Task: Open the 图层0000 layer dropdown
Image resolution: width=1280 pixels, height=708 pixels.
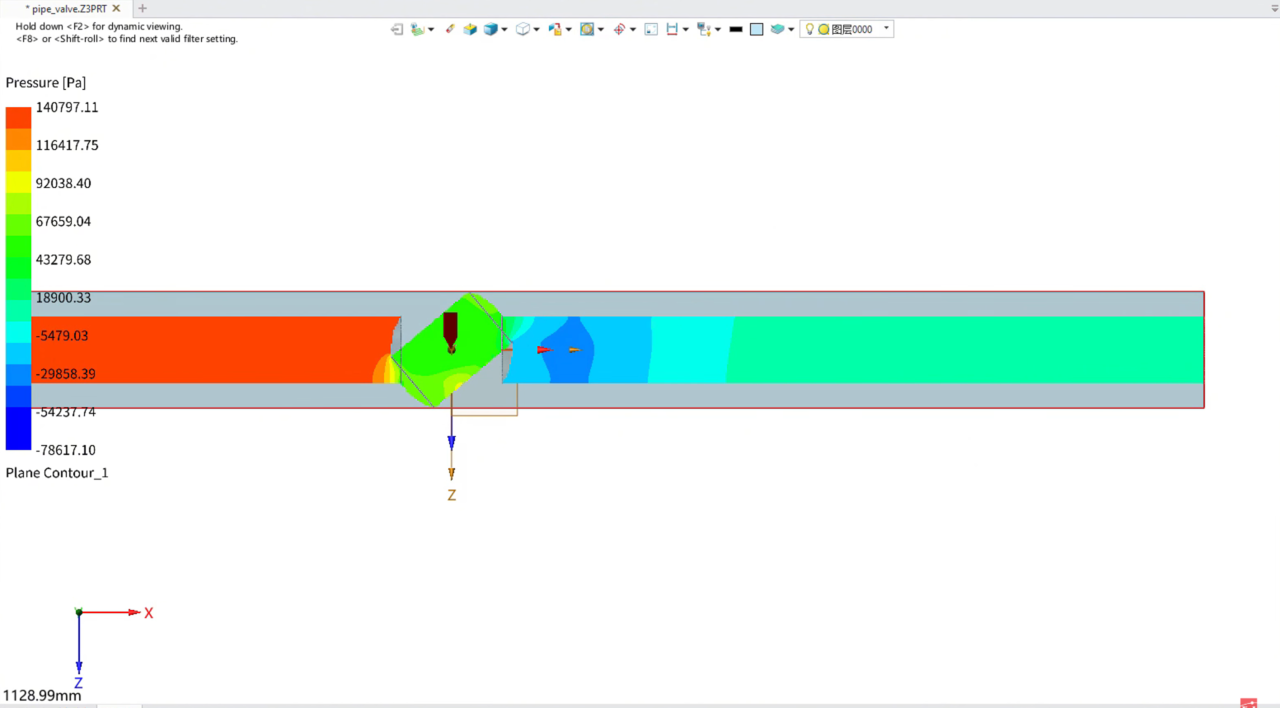Action: (x=886, y=29)
